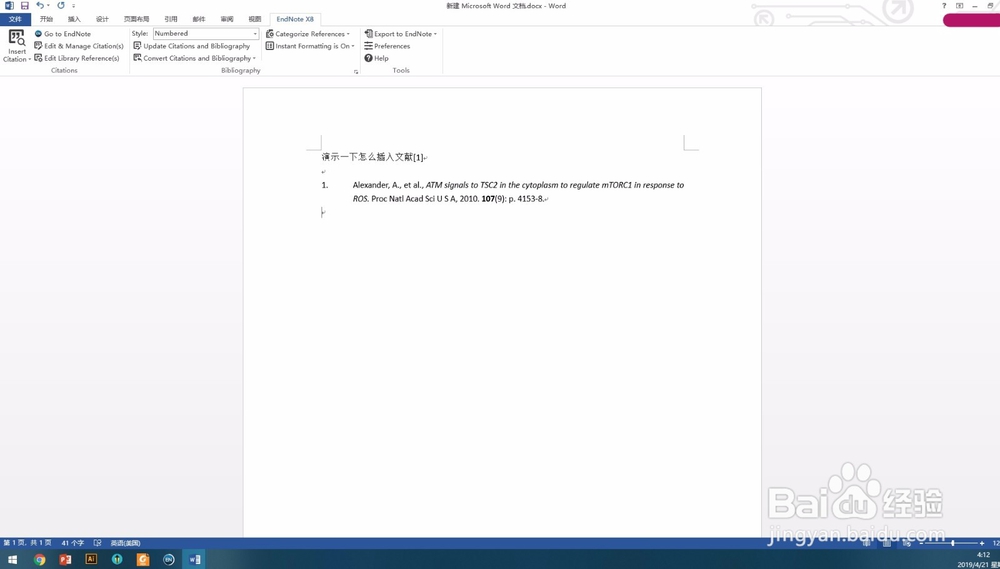The width and height of the screenshot is (1000, 569).
Task: Switch to the 视图 tab
Action: [254, 19]
